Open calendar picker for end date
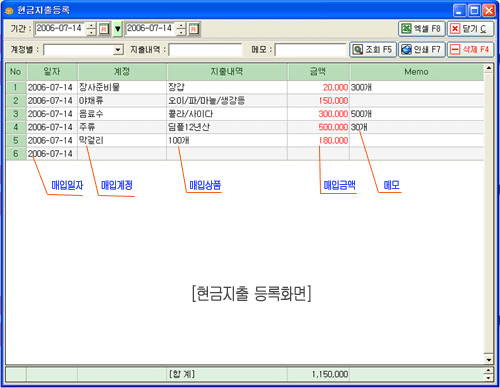500x388 pixels. point(193,29)
